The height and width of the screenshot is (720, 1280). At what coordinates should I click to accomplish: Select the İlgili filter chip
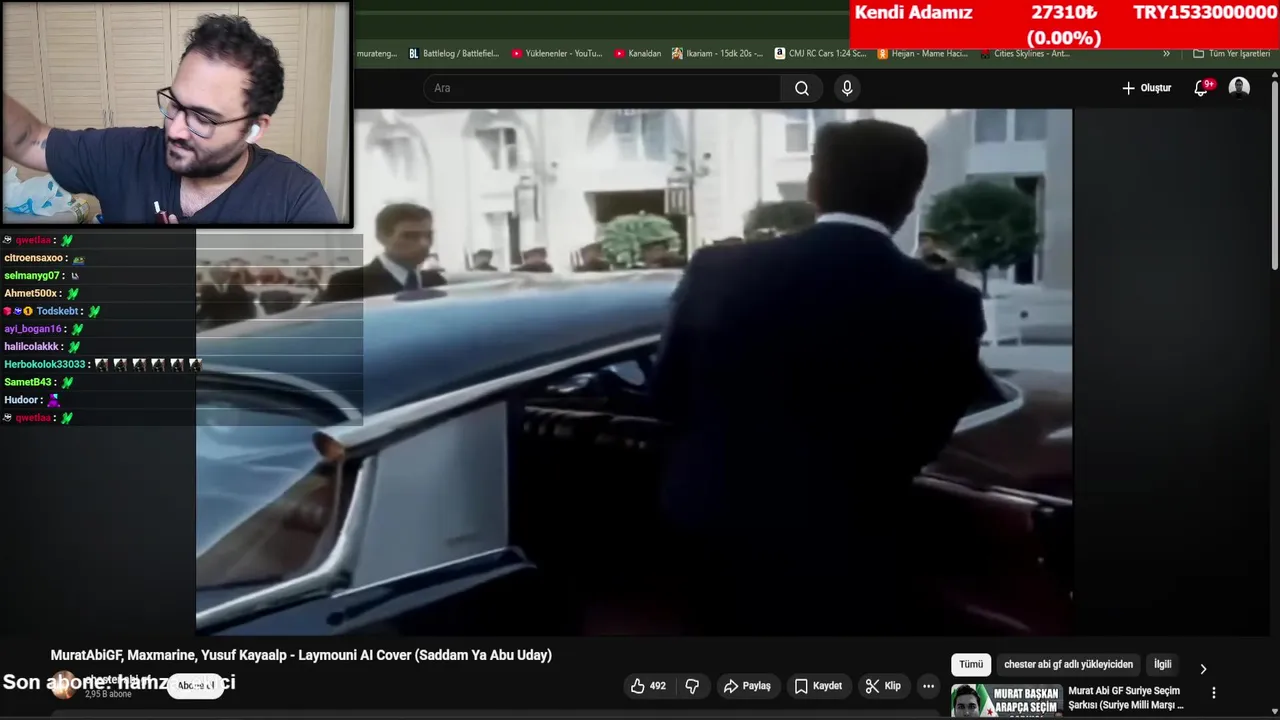click(1163, 664)
